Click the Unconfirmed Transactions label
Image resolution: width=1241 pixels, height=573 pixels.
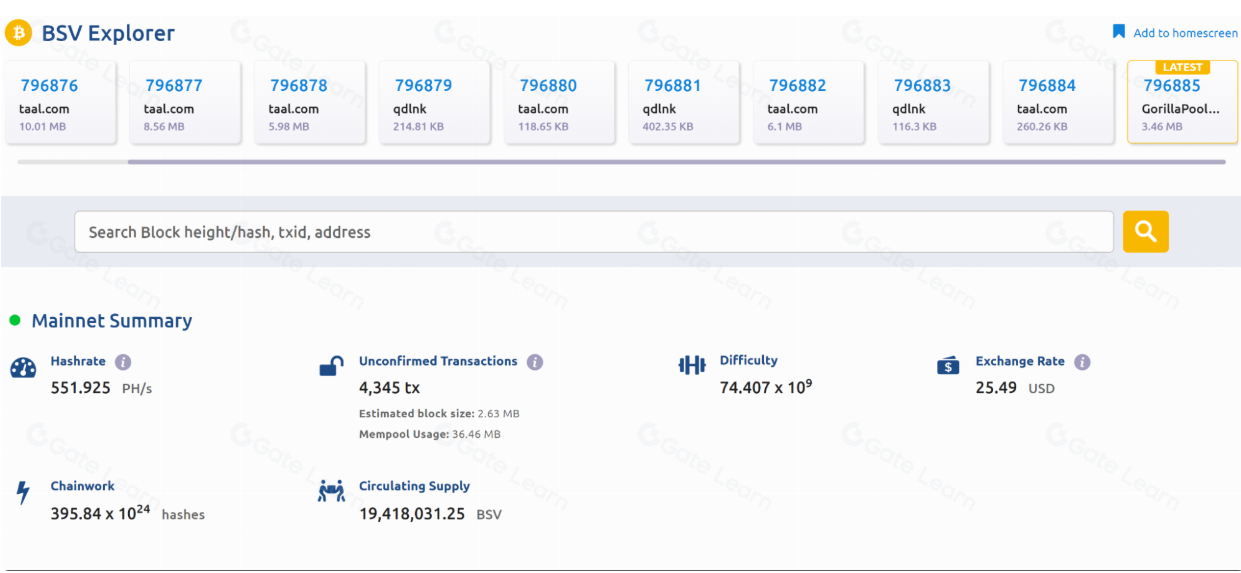pos(438,361)
